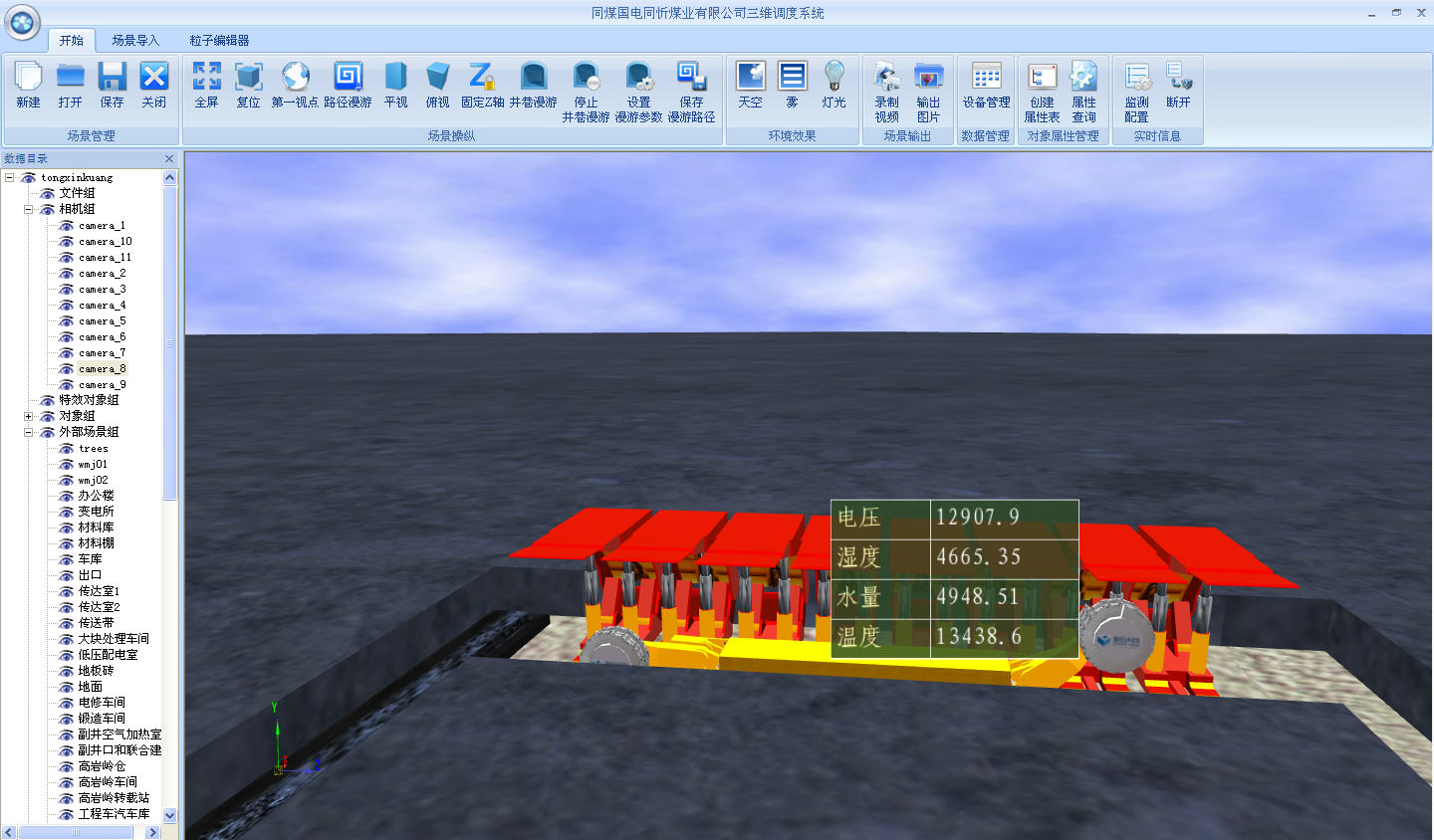This screenshot has height=840, width=1434.
Task: Click the 电压 value 12907.9
Action: tap(977, 517)
